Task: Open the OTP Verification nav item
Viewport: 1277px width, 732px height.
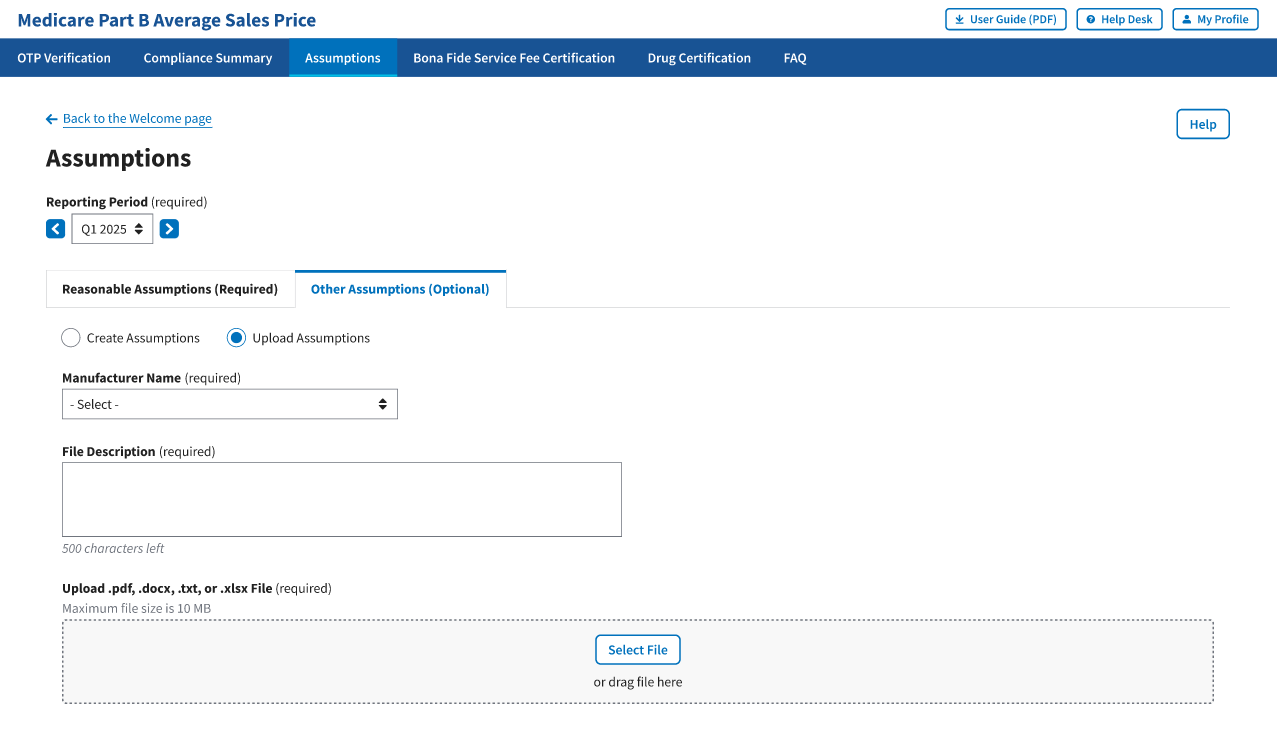Action: (x=64, y=58)
